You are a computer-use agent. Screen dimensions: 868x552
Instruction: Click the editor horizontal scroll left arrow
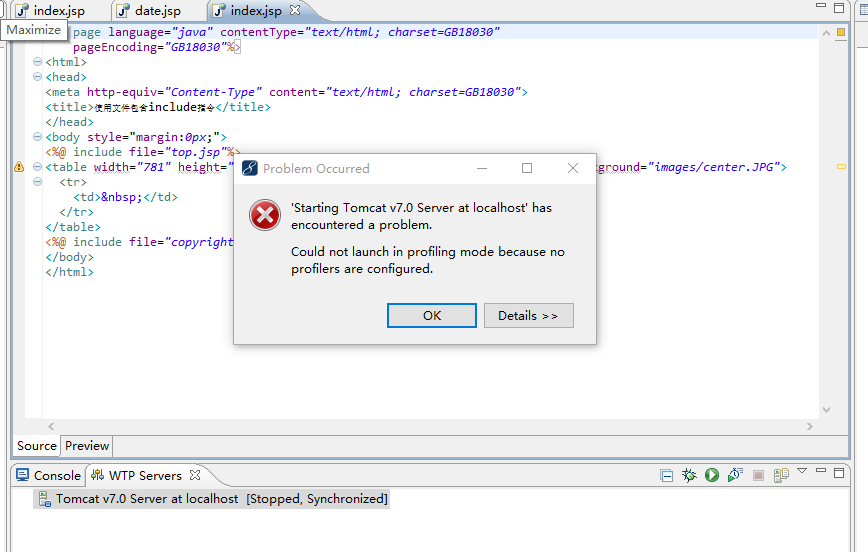(51, 426)
